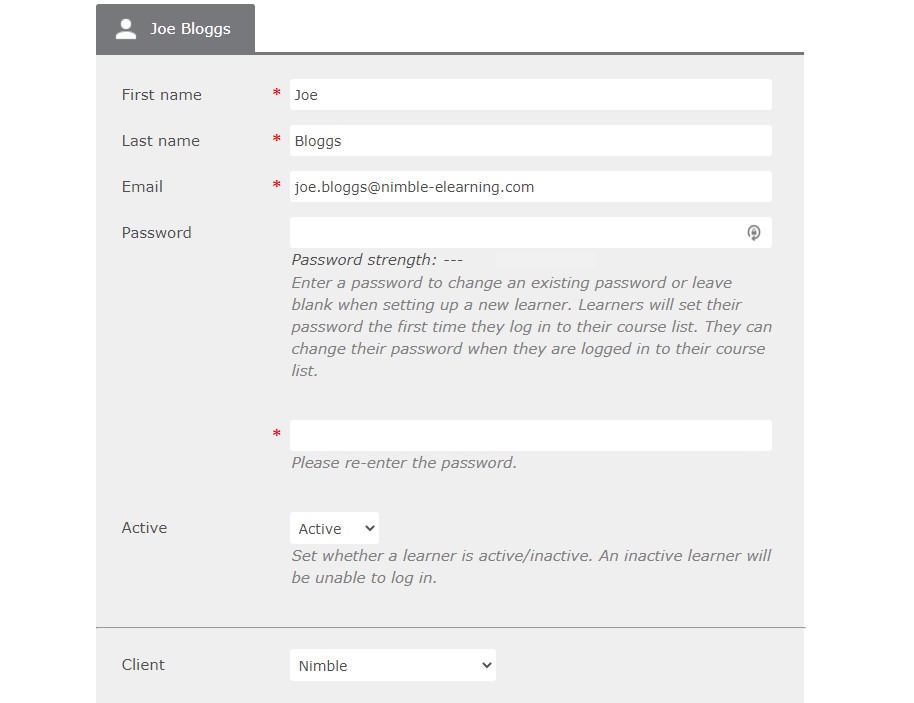Viewport: 914px width, 703px height.
Task: Open the Active status dropdown
Action: pyautogui.click(x=334, y=528)
